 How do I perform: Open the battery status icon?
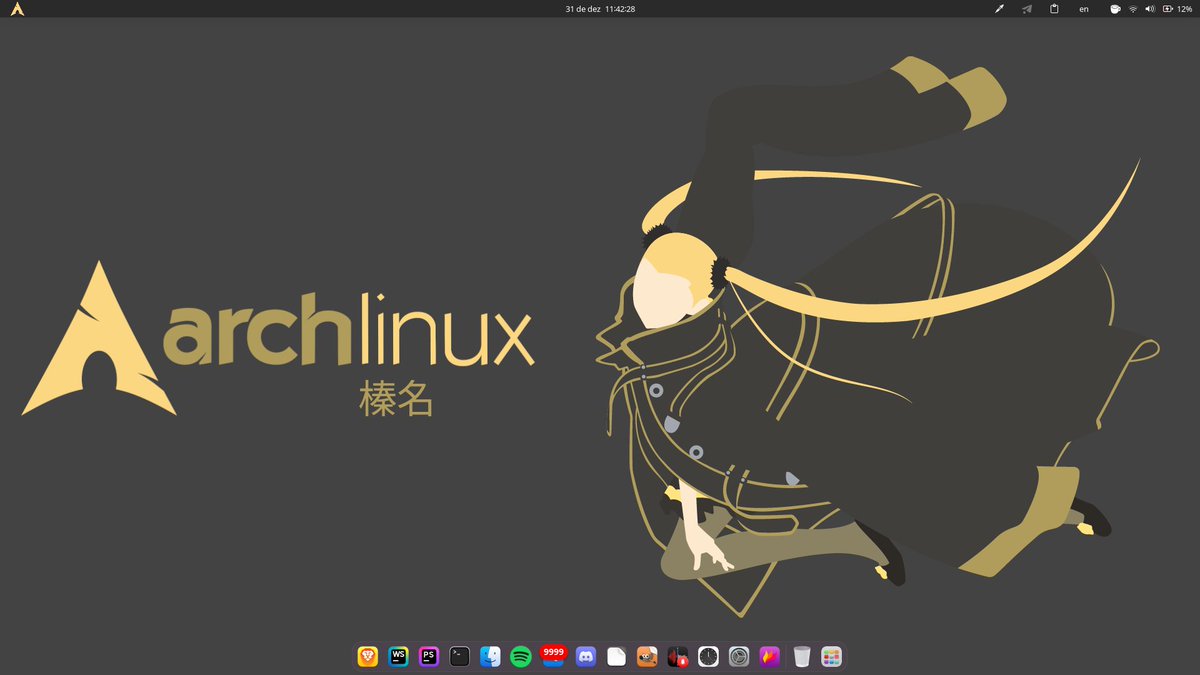pyautogui.click(x=1167, y=9)
